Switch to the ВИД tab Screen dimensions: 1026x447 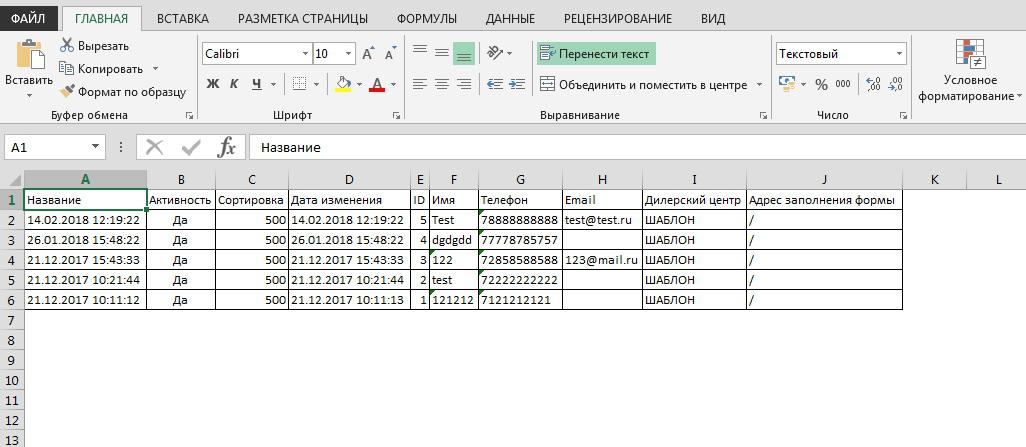coord(713,18)
